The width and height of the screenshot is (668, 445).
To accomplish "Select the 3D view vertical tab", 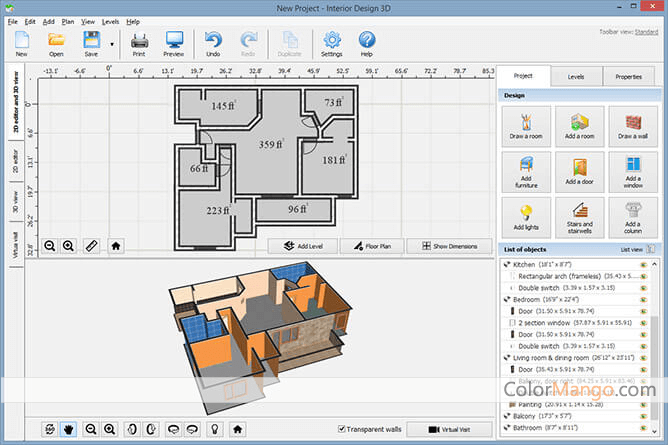I will (16, 203).
